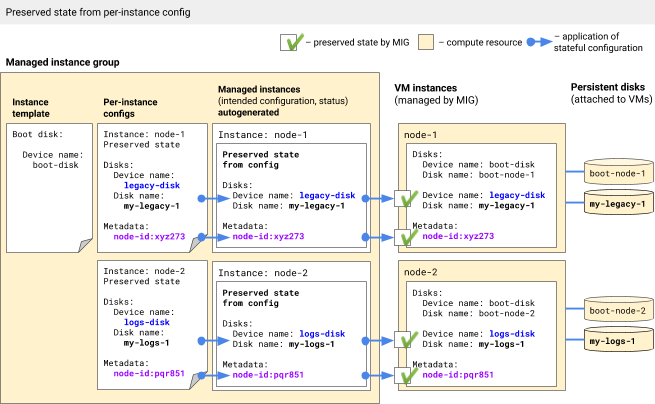
Task: Click node-id:xyz273 in managed instance node-1
Action: coord(267,237)
